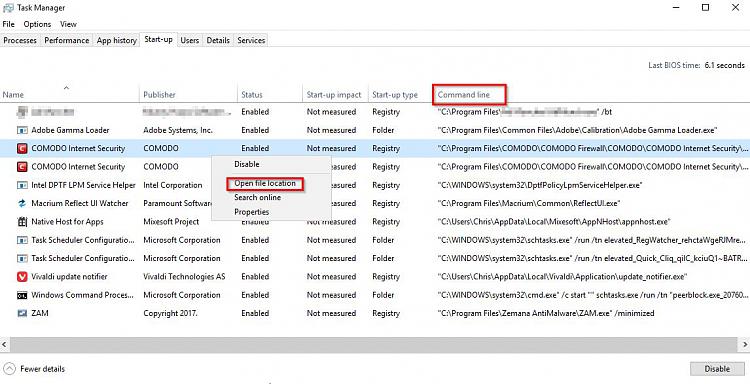This screenshot has width=750, height=384.
Task: Select the Vivaldi update notifier name
Action: coord(69,276)
